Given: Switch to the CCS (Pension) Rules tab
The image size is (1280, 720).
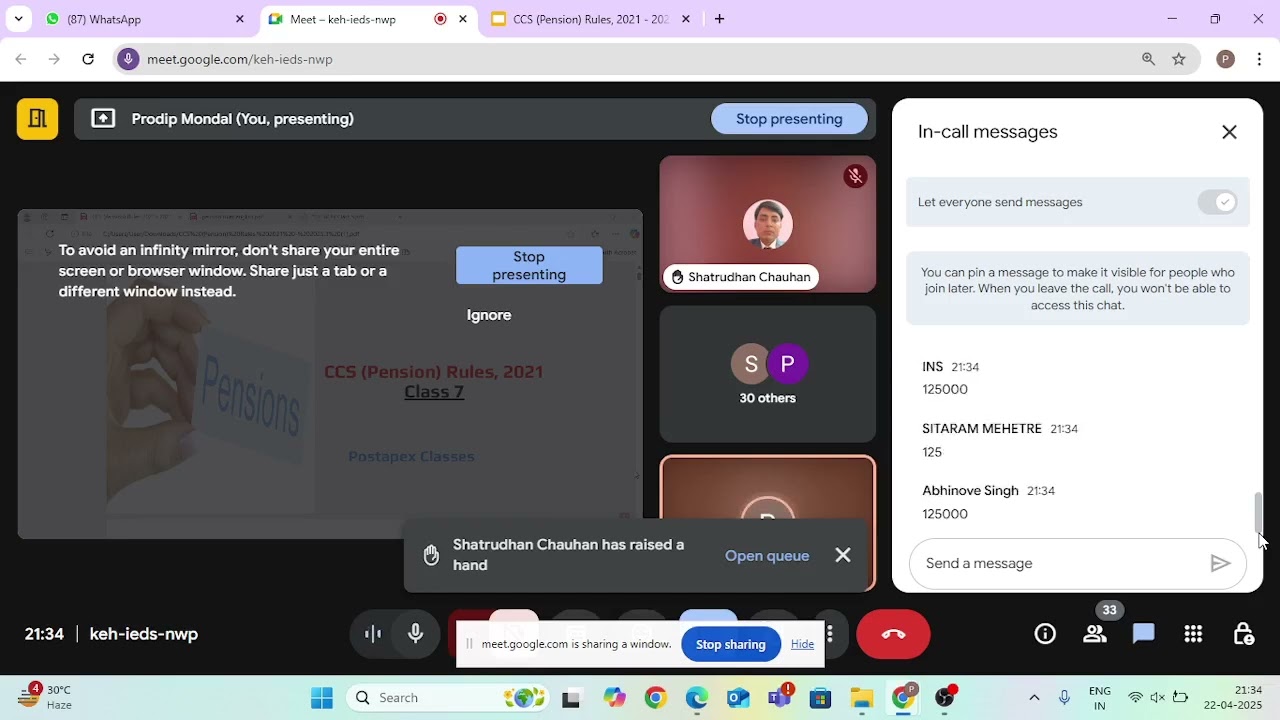Looking at the screenshot, I should click(591, 19).
